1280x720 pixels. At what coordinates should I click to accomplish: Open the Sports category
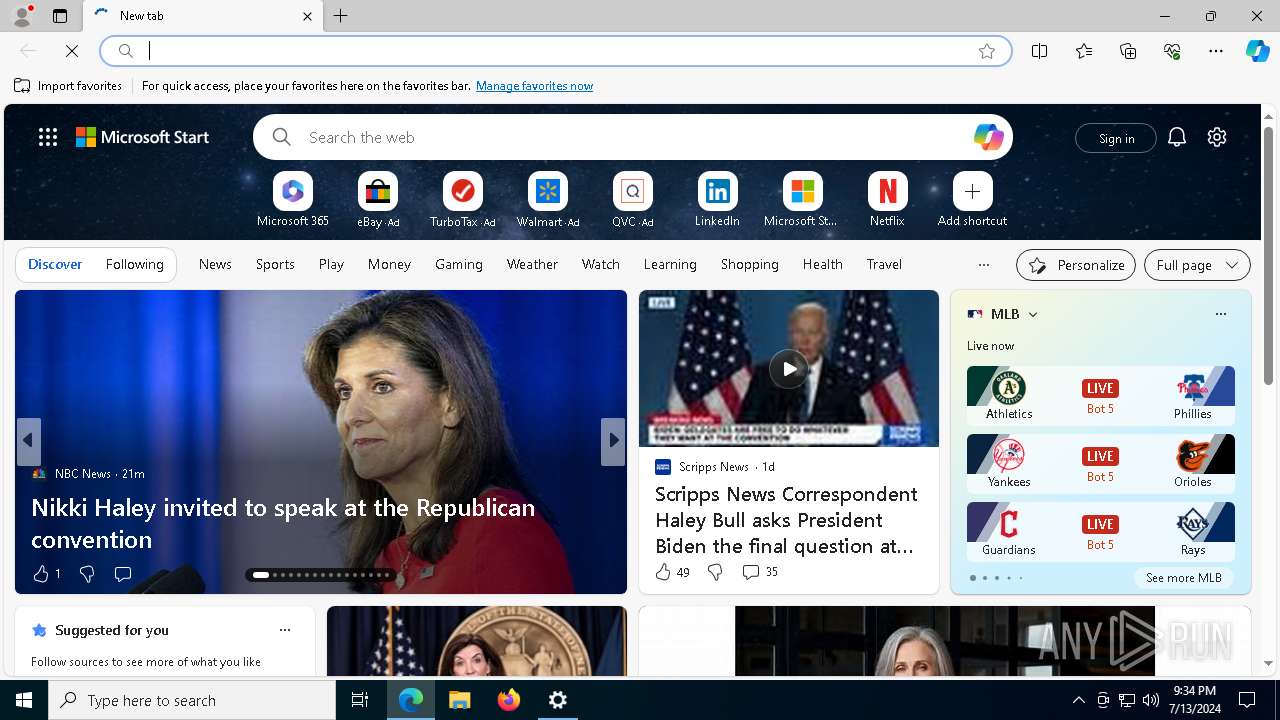pos(275,265)
